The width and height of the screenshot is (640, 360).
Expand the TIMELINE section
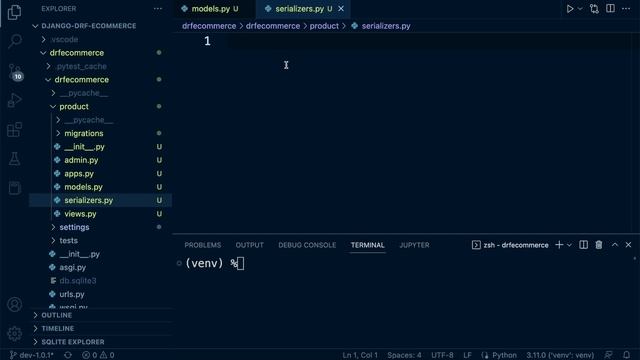pyautogui.click(x=58, y=329)
